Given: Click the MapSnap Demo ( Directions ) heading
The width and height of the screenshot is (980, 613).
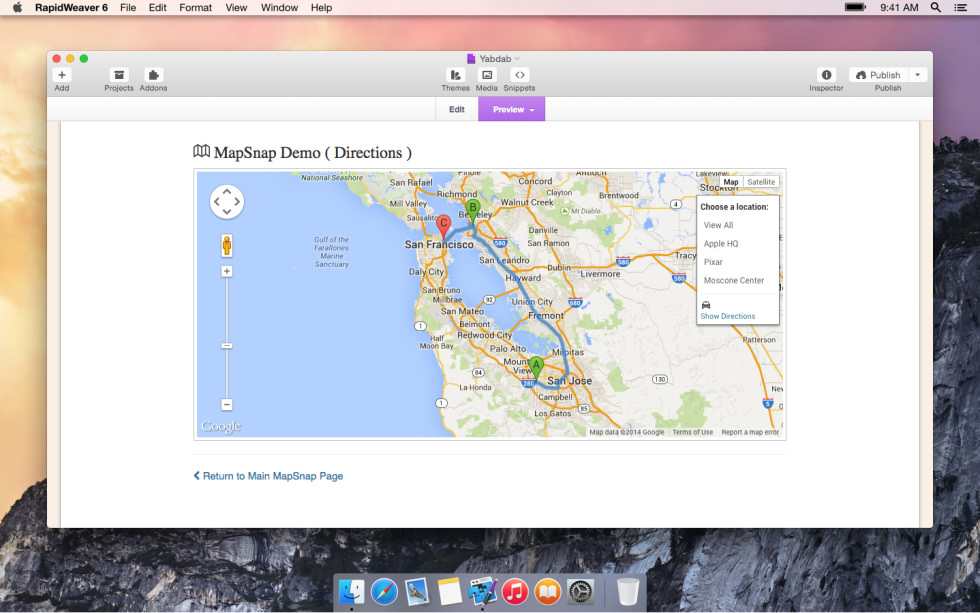Looking at the screenshot, I should point(302,152).
